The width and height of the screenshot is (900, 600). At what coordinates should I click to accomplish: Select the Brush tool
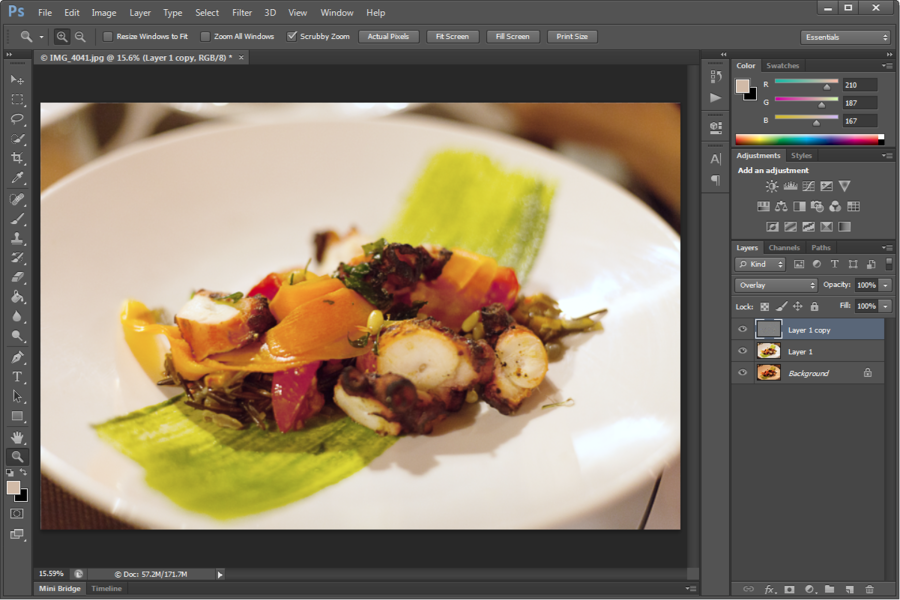17,219
